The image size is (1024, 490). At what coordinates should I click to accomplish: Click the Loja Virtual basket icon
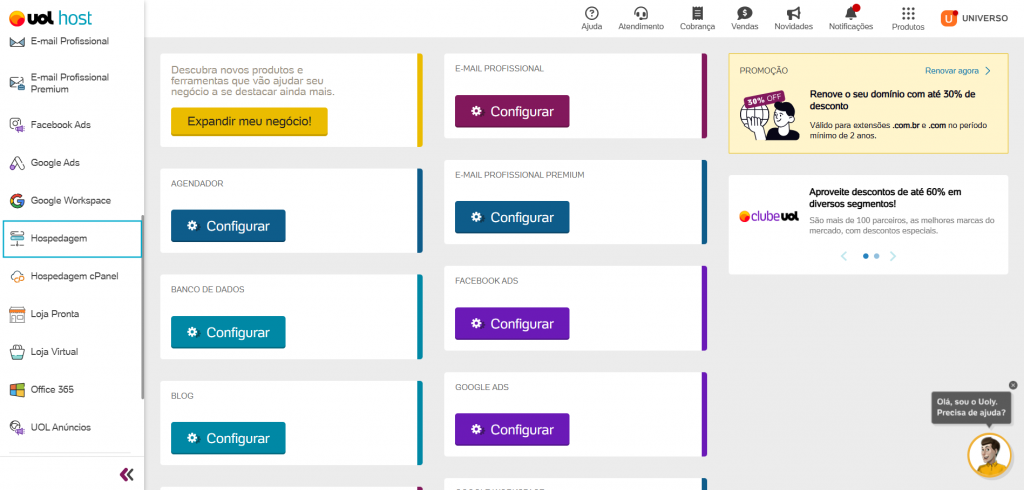click(17, 352)
